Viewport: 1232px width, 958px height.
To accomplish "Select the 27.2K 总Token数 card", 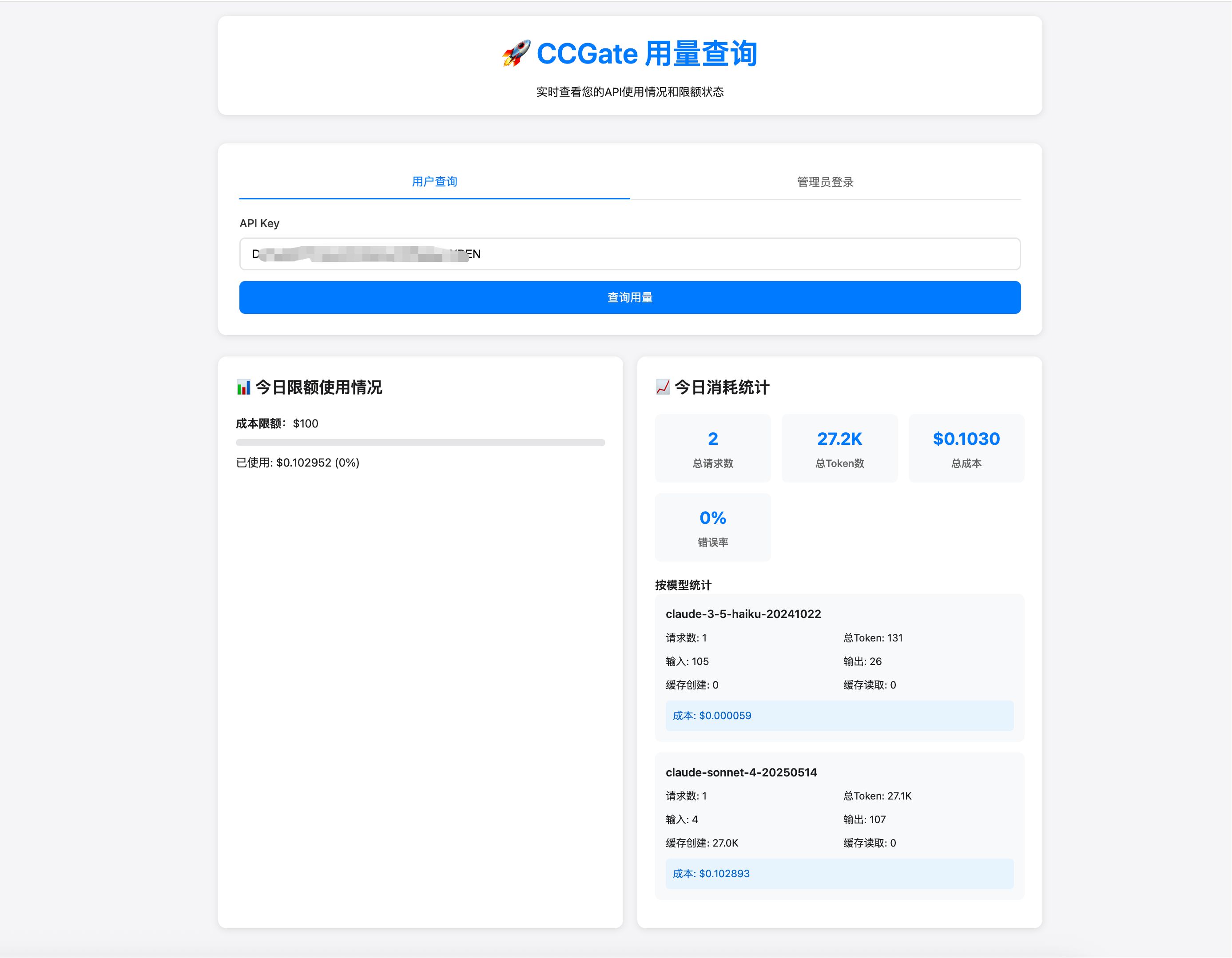I will (x=839, y=449).
